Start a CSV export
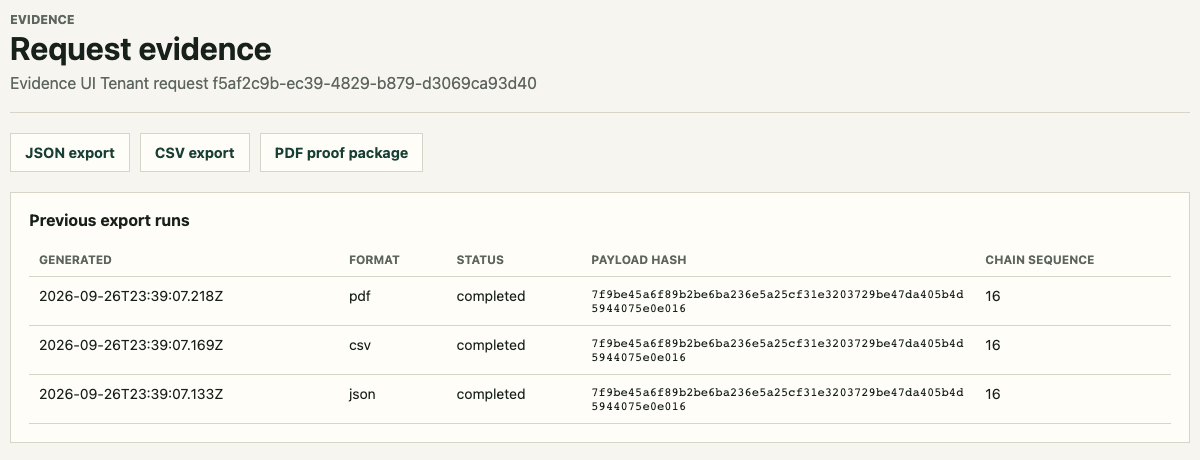Screen dimensions: 1200x460 tap(195, 153)
